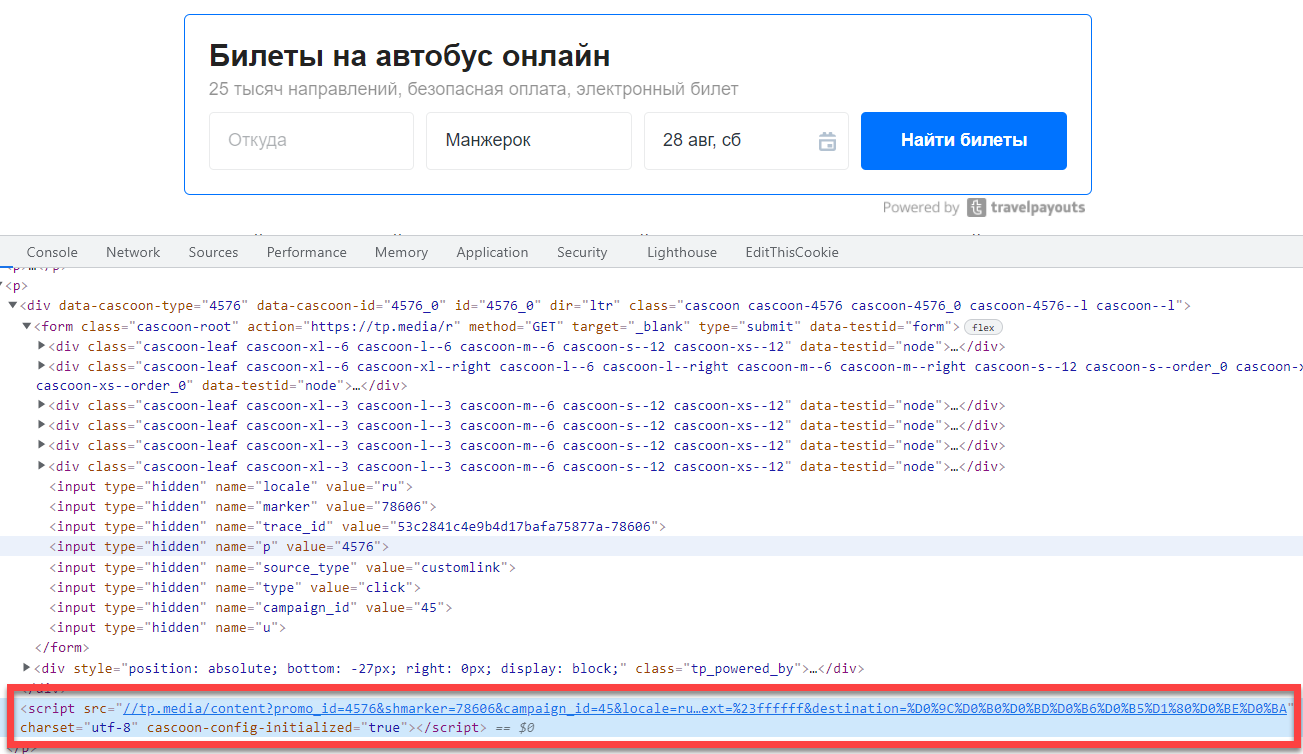Open the Security tab
This screenshot has width=1303, height=754.
tap(582, 252)
